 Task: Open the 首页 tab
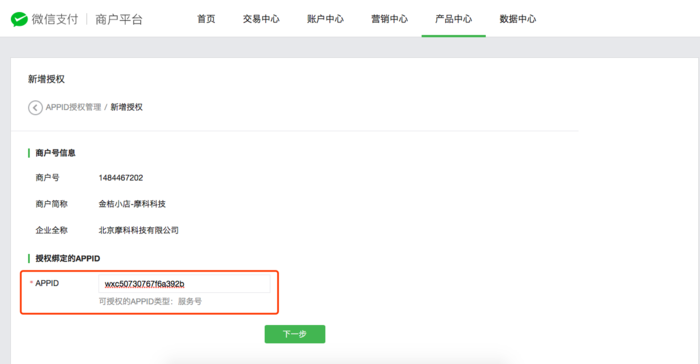pos(206,19)
